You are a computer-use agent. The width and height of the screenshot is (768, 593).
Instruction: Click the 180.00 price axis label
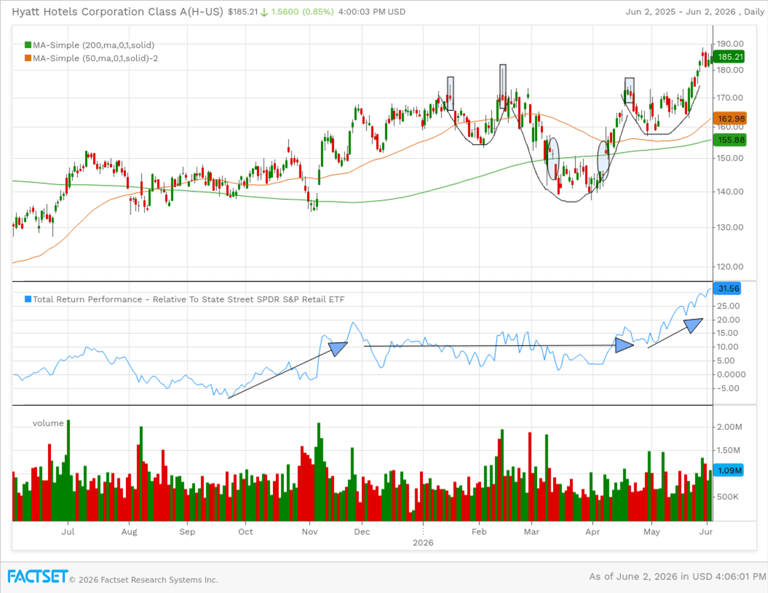tap(730, 70)
